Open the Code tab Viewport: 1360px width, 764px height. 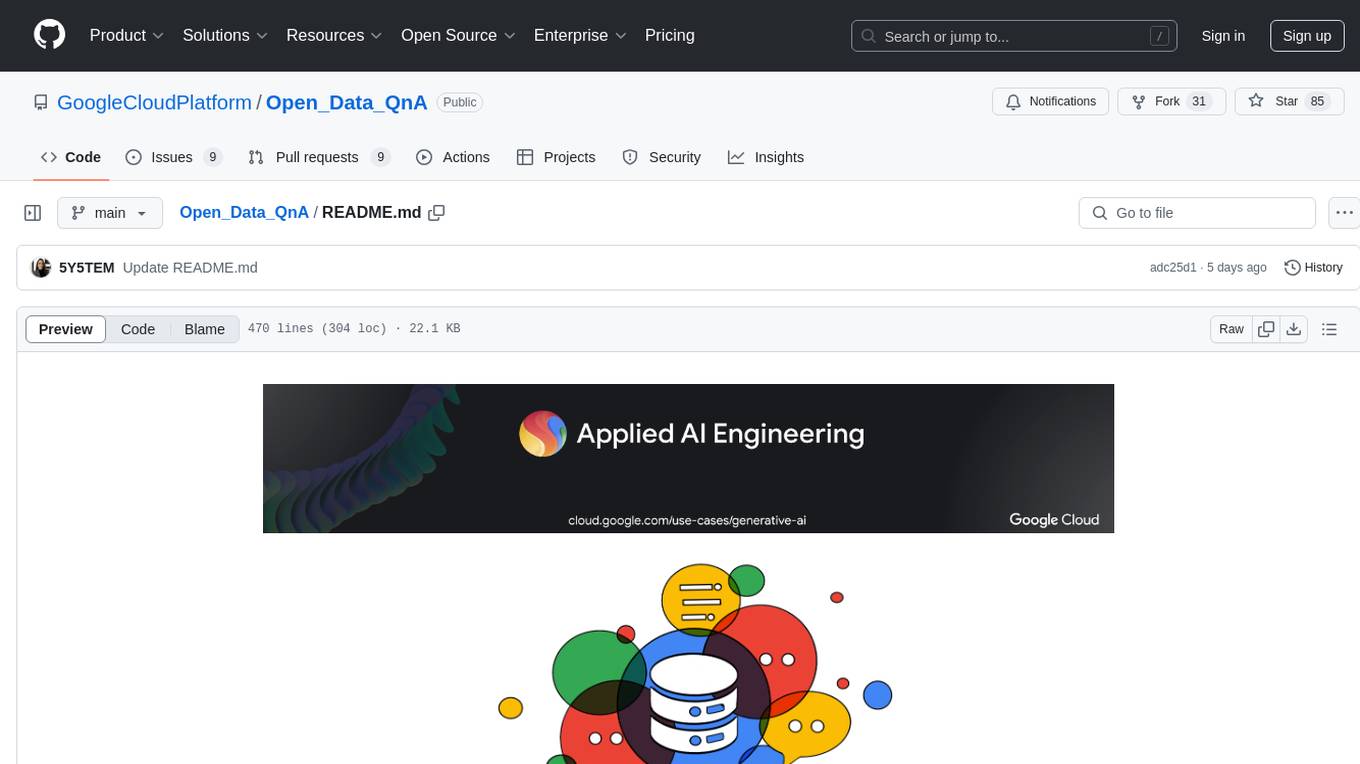tap(71, 157)
